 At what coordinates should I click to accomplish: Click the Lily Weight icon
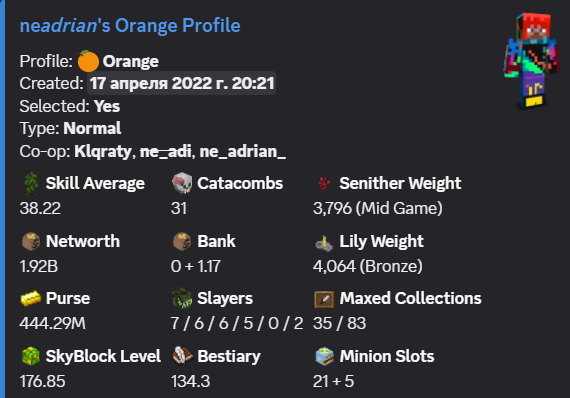(x=324, y=242)
